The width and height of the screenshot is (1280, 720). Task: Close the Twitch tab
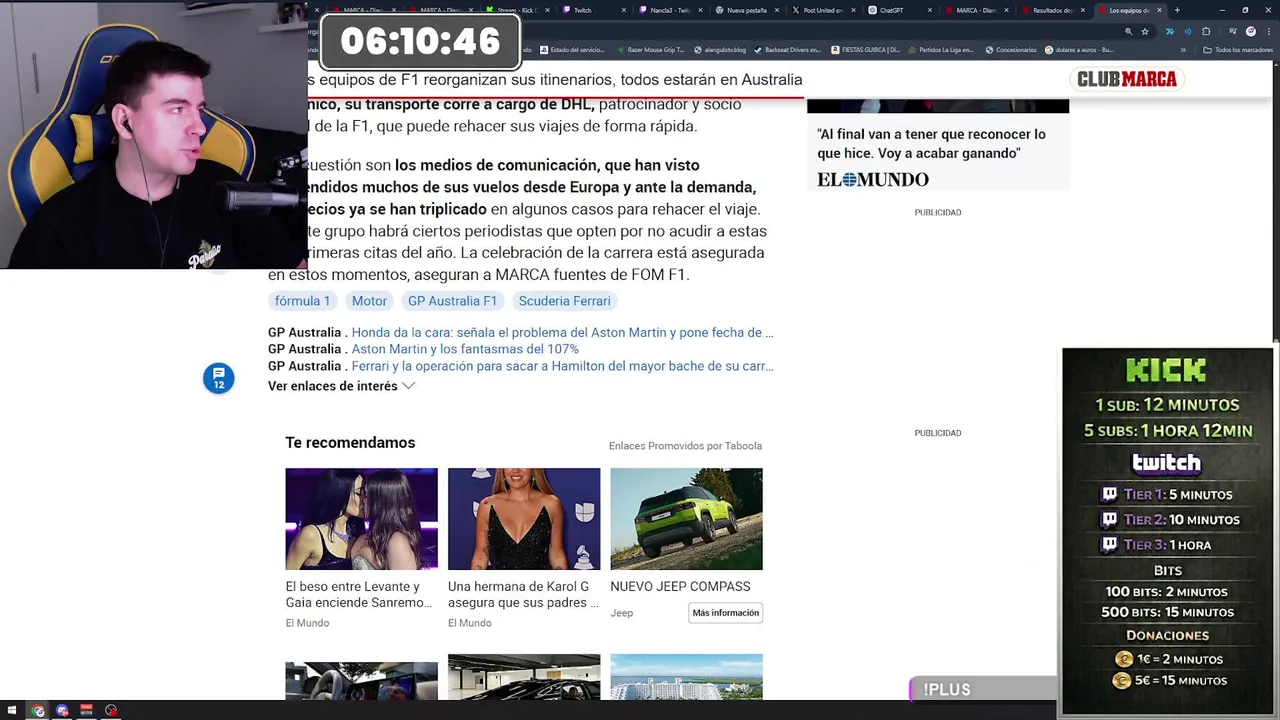coord(624,10)
